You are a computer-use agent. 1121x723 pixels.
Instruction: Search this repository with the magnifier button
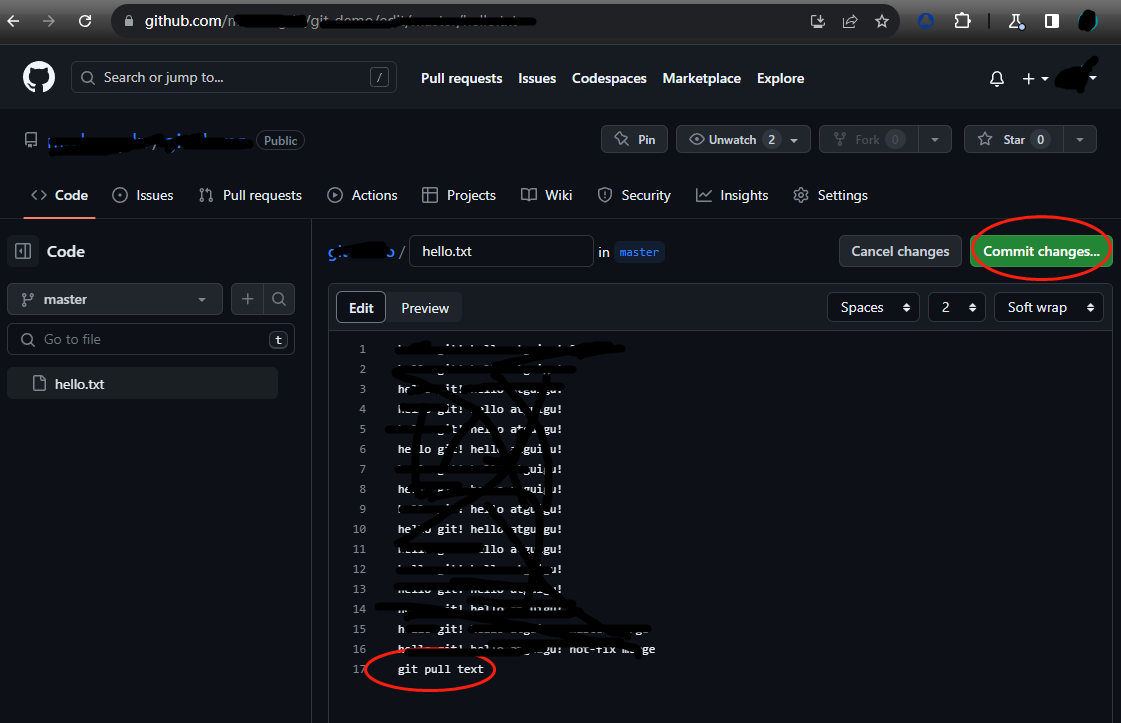279,299
